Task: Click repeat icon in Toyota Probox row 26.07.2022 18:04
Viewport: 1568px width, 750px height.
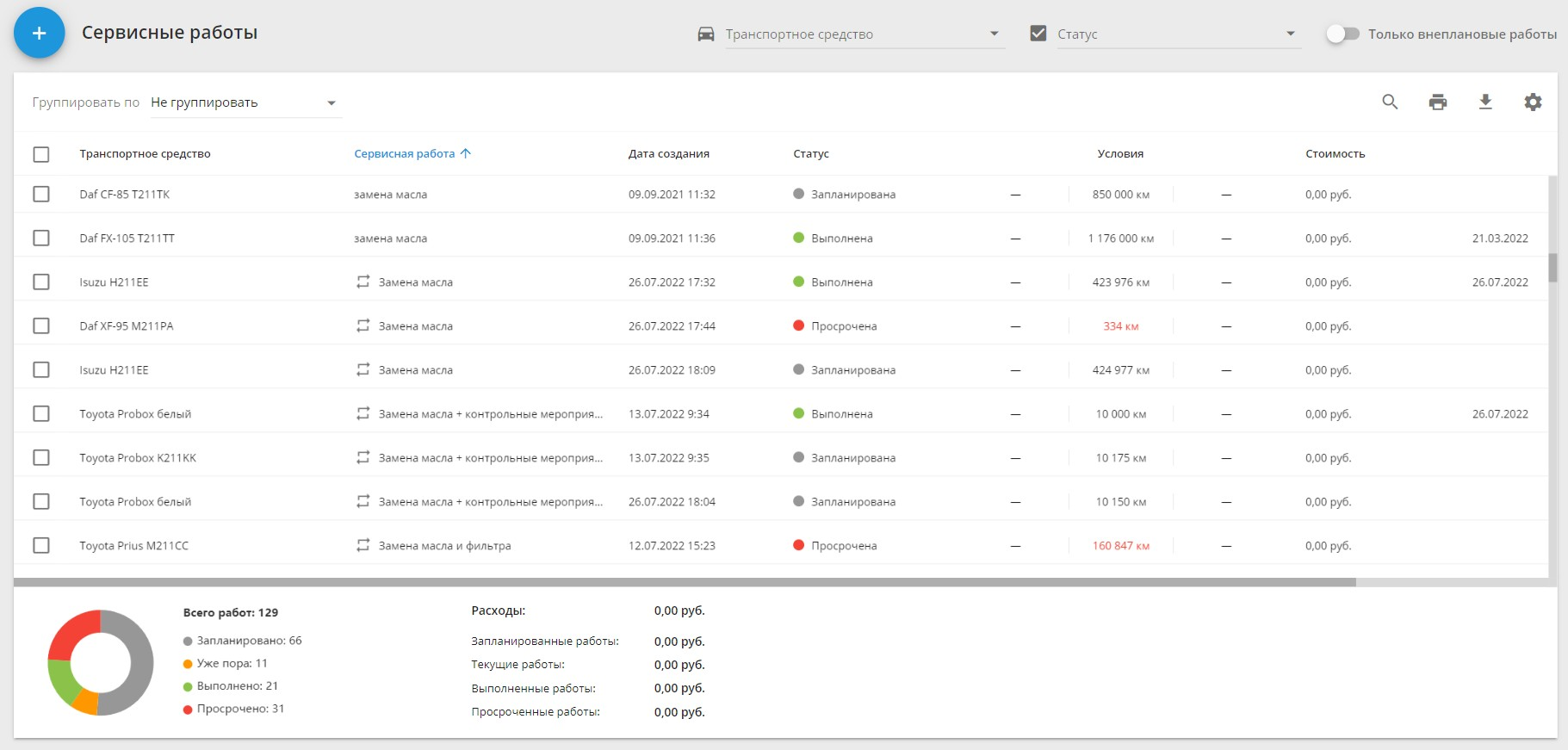Action: coord(363,501)
